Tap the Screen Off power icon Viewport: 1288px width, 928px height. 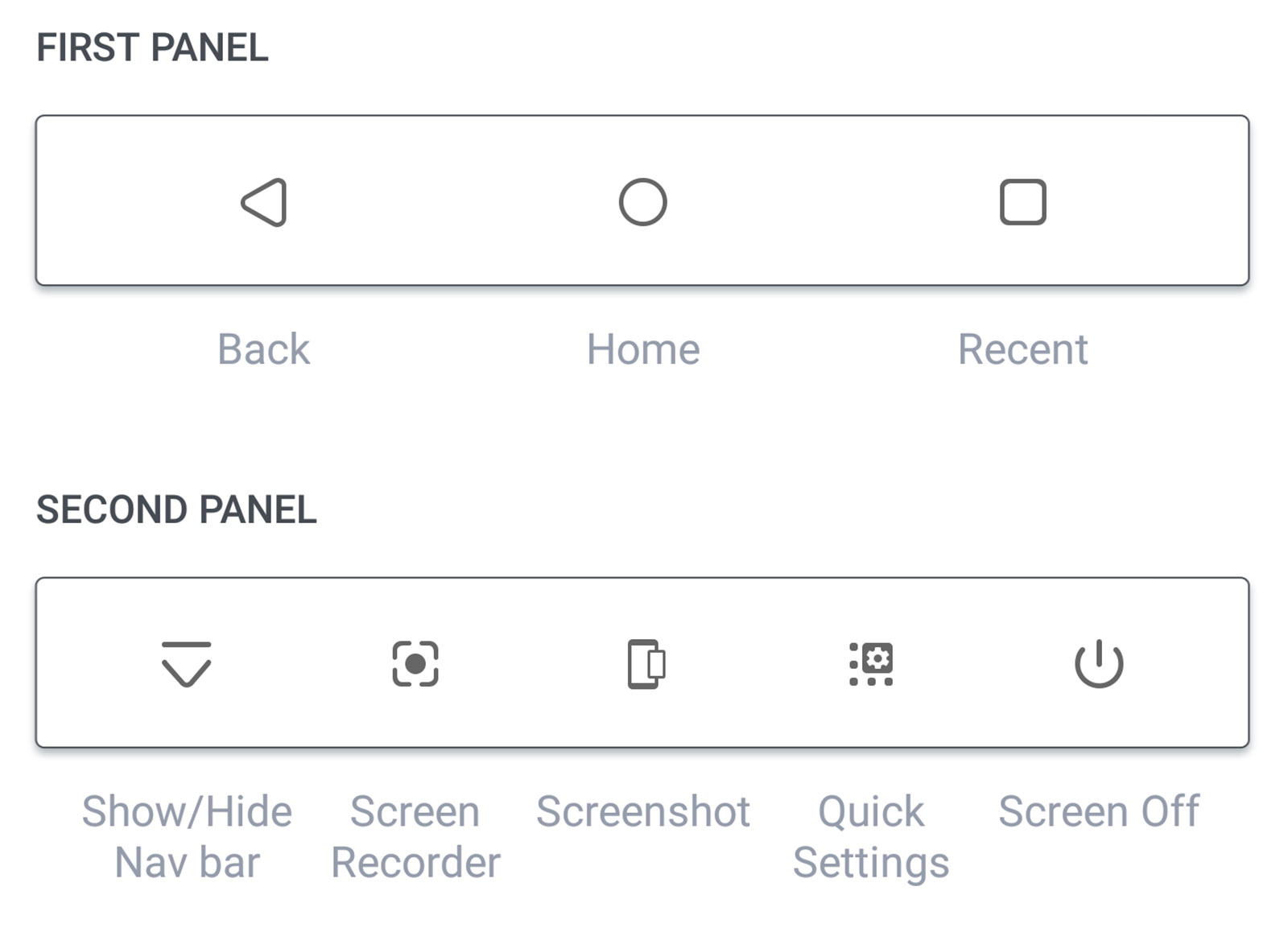[1099, 664]
